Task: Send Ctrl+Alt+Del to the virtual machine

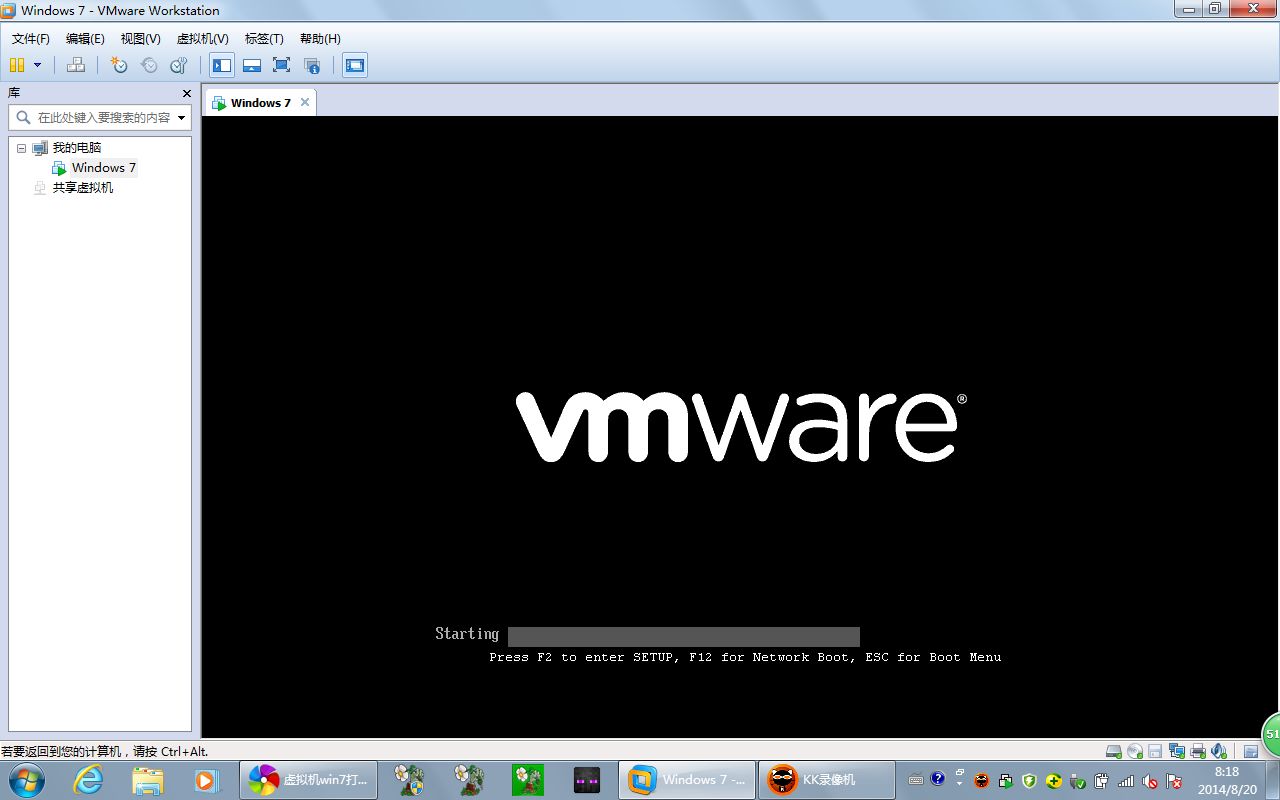Action: pyautogui.click(x=76, y=65)
